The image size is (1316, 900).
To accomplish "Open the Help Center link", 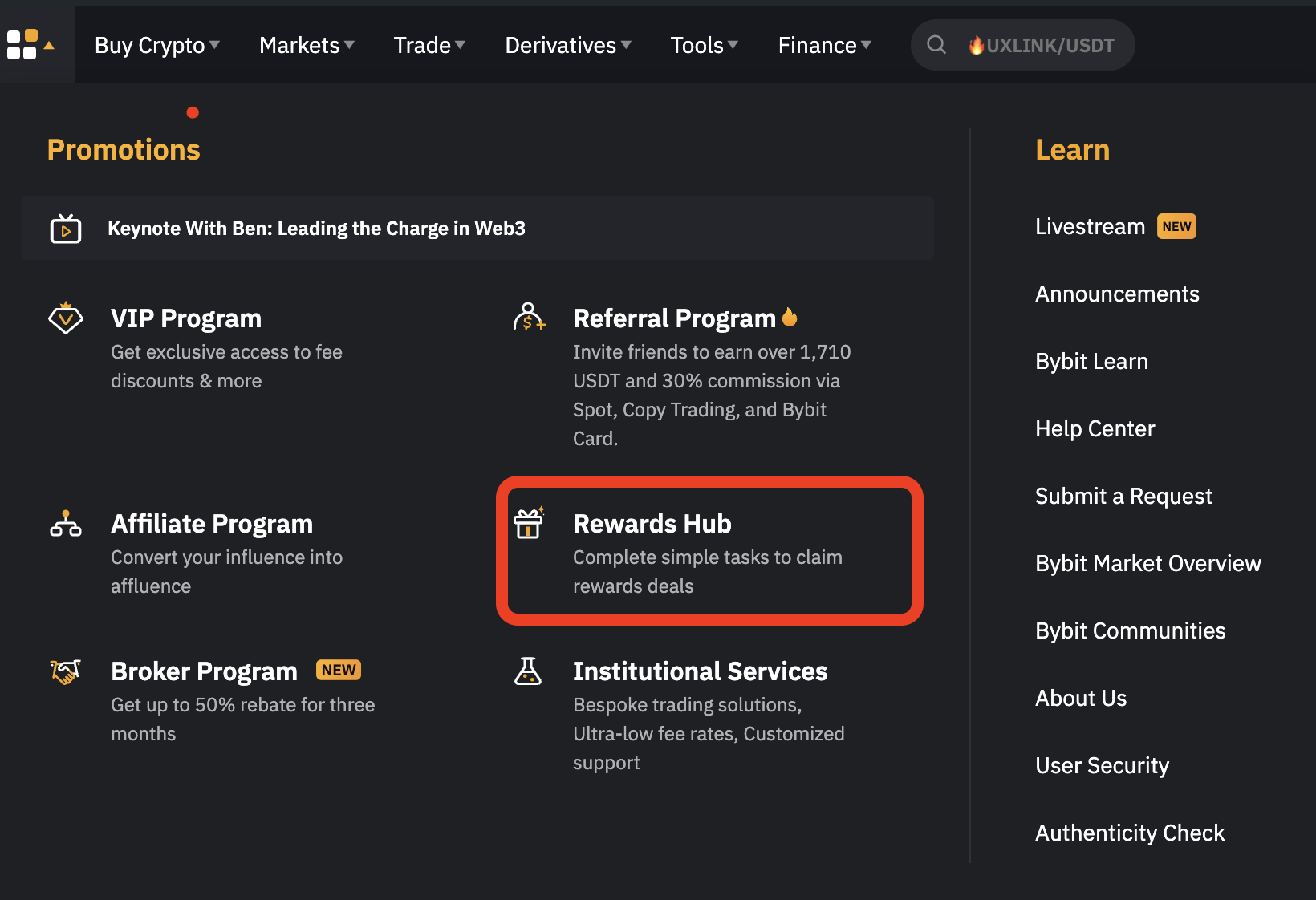I will (1095, 428).
